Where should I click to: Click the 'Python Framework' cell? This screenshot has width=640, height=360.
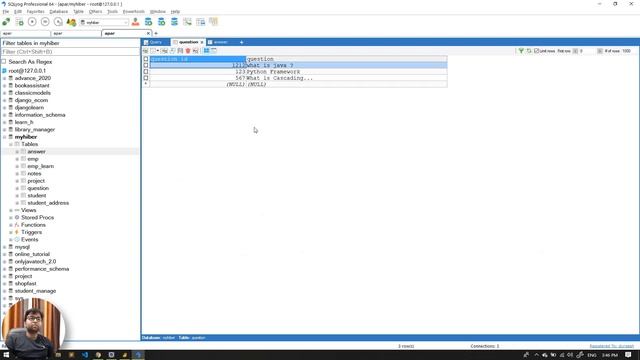click(x=347, y=71)
